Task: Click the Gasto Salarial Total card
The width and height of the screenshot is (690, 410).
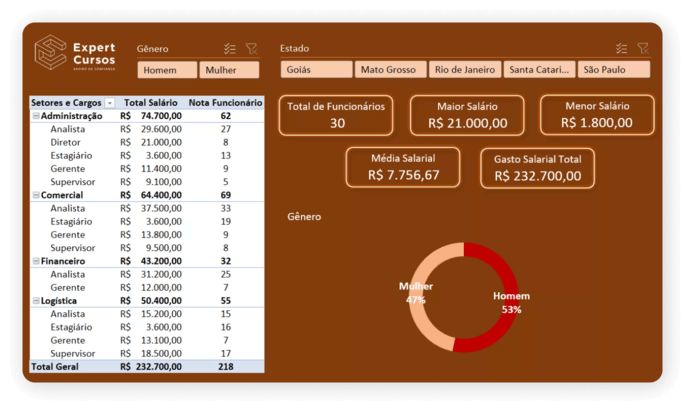Action: pos(537,168)
